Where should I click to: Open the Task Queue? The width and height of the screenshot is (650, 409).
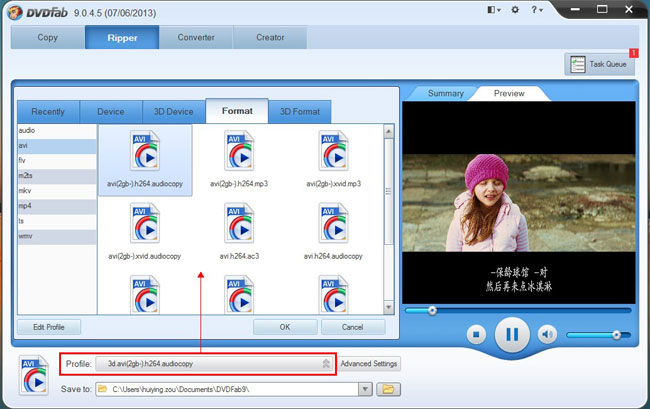tap(599, 64)
